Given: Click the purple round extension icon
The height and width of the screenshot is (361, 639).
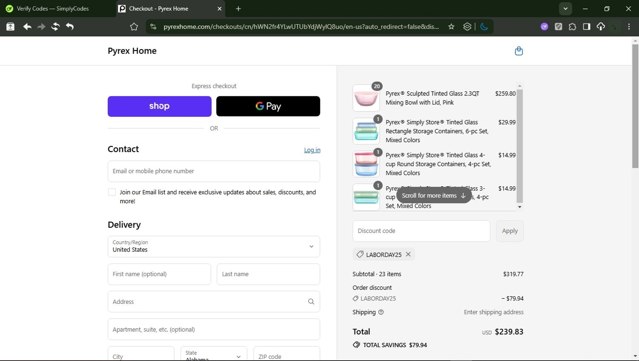Looking at the screenshot, I should (544, 26).
